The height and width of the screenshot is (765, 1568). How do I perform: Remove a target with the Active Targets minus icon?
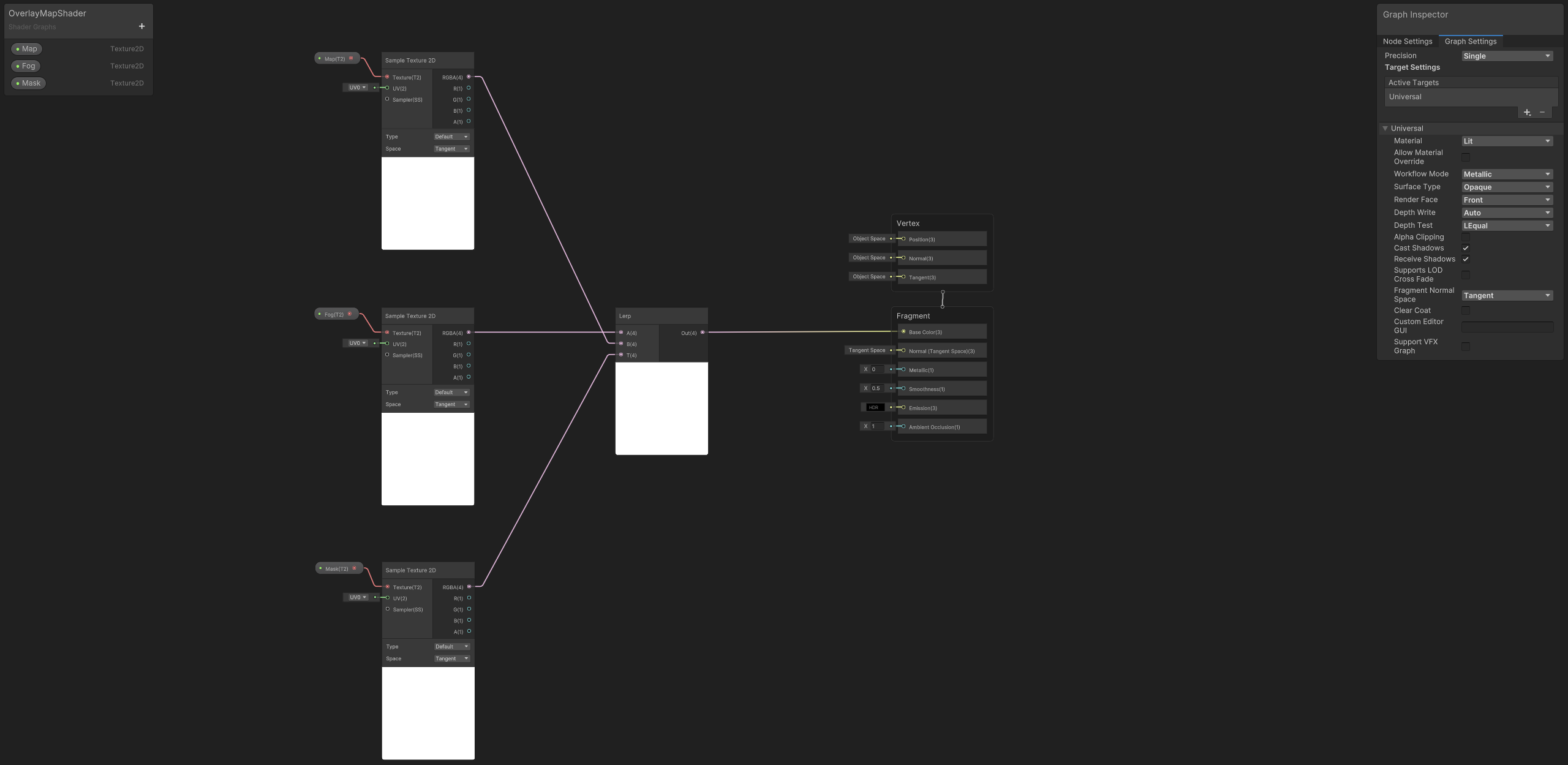(x=1542, y=112)
